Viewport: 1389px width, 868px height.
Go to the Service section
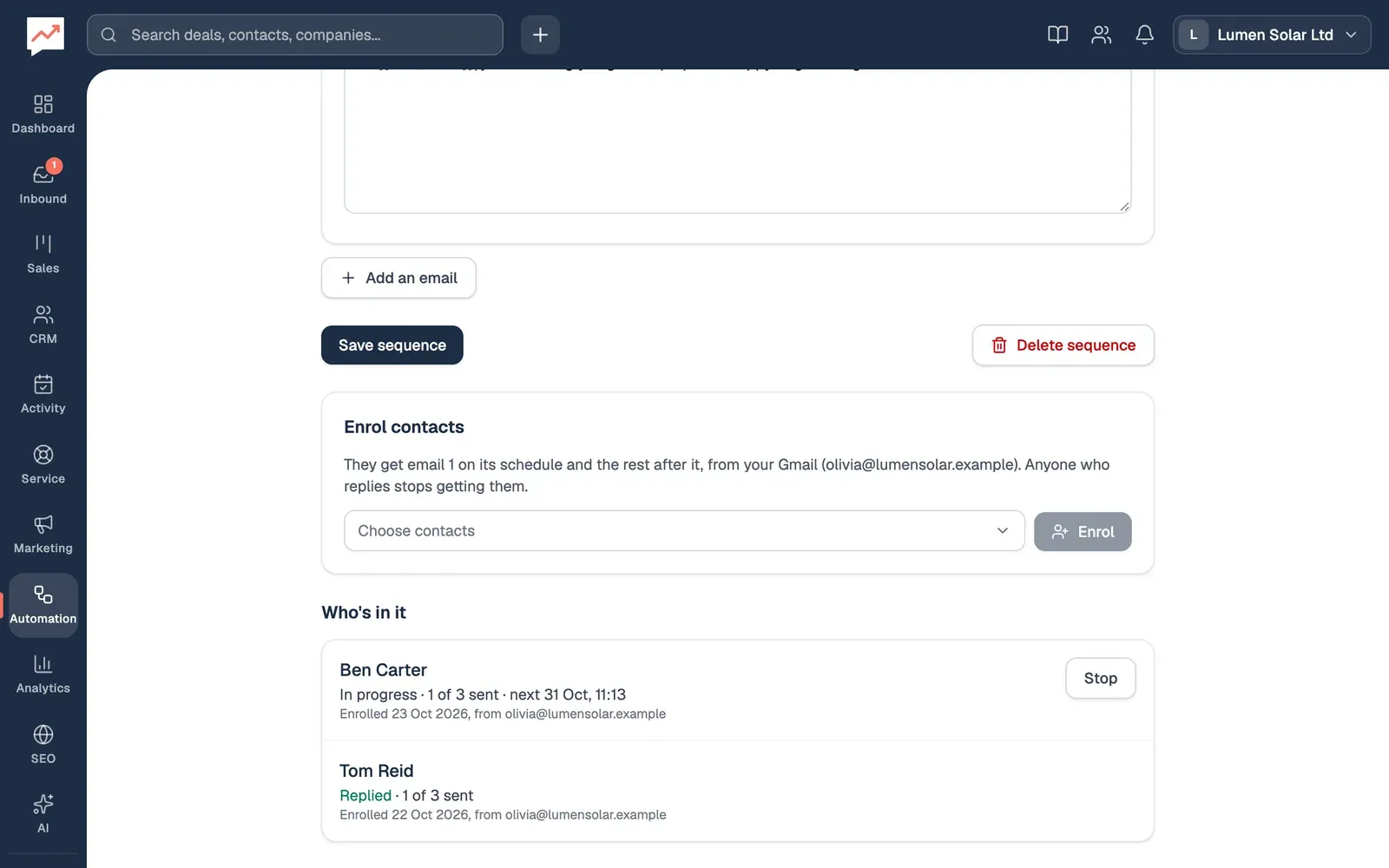point(43,464)
